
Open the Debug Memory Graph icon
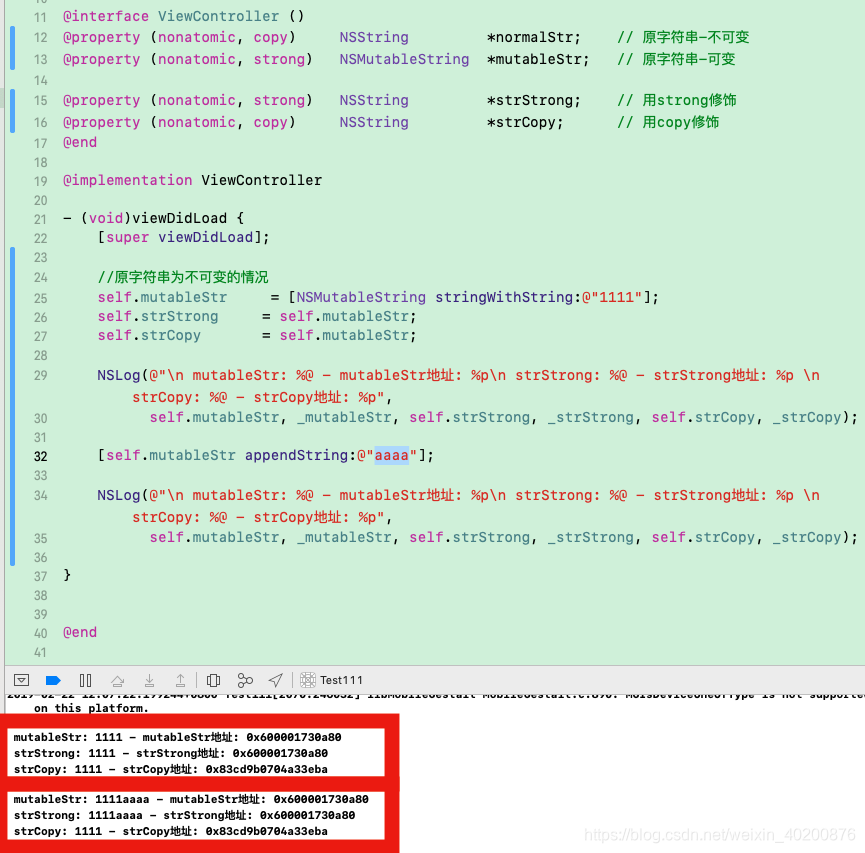click(245, 680)
